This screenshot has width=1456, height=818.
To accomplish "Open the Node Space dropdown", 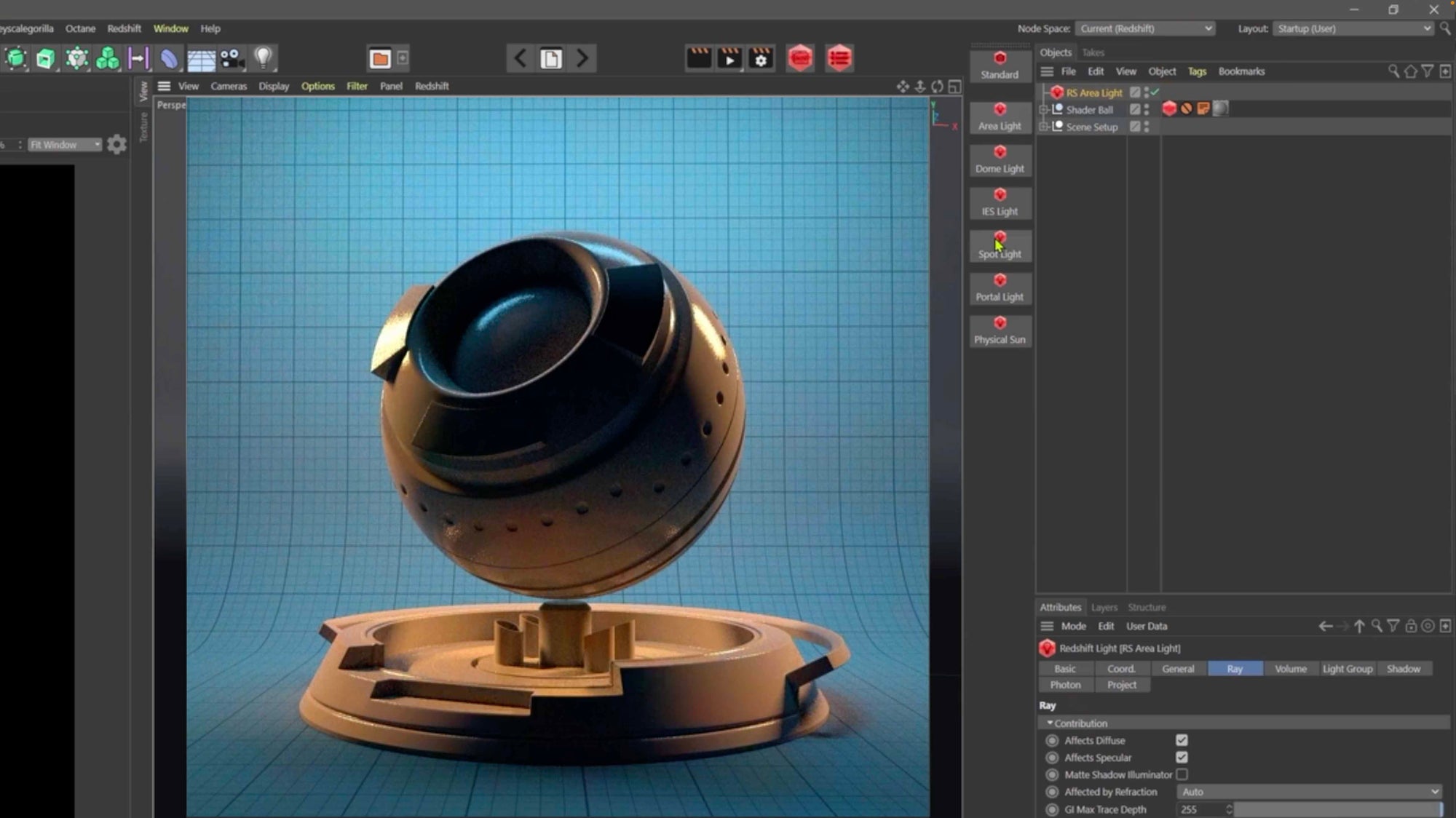I will coord(1144,28).
